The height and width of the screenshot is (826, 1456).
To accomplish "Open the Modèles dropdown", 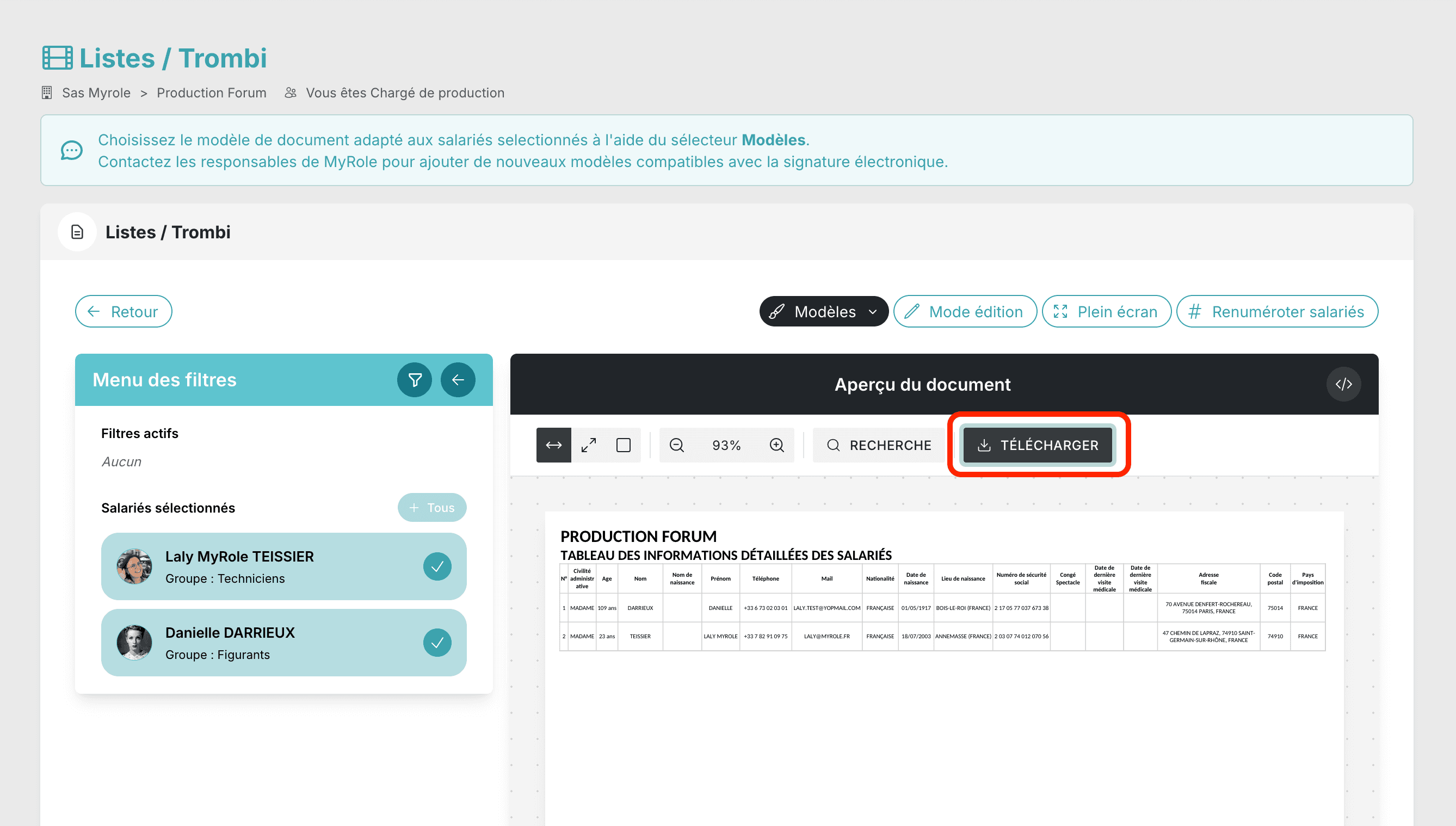I will pyautogui.click(x=824, y=311).
